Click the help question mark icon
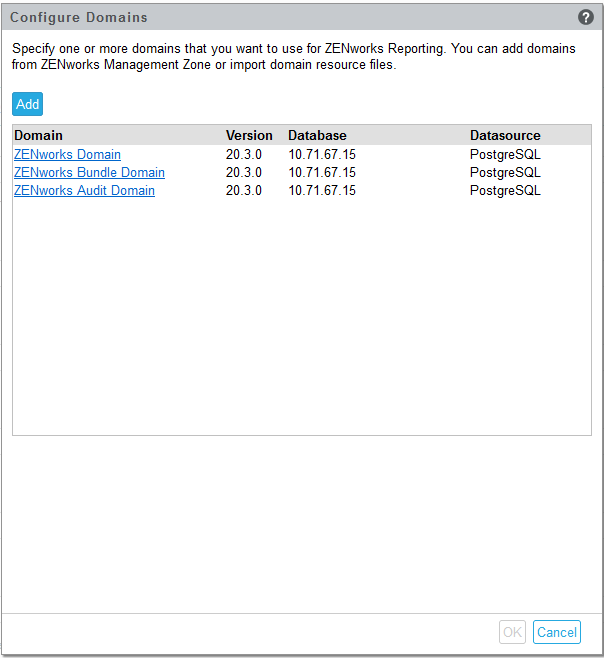Viewport: 604px width, 658px height. pyautogui.click(x=586, y=17)
